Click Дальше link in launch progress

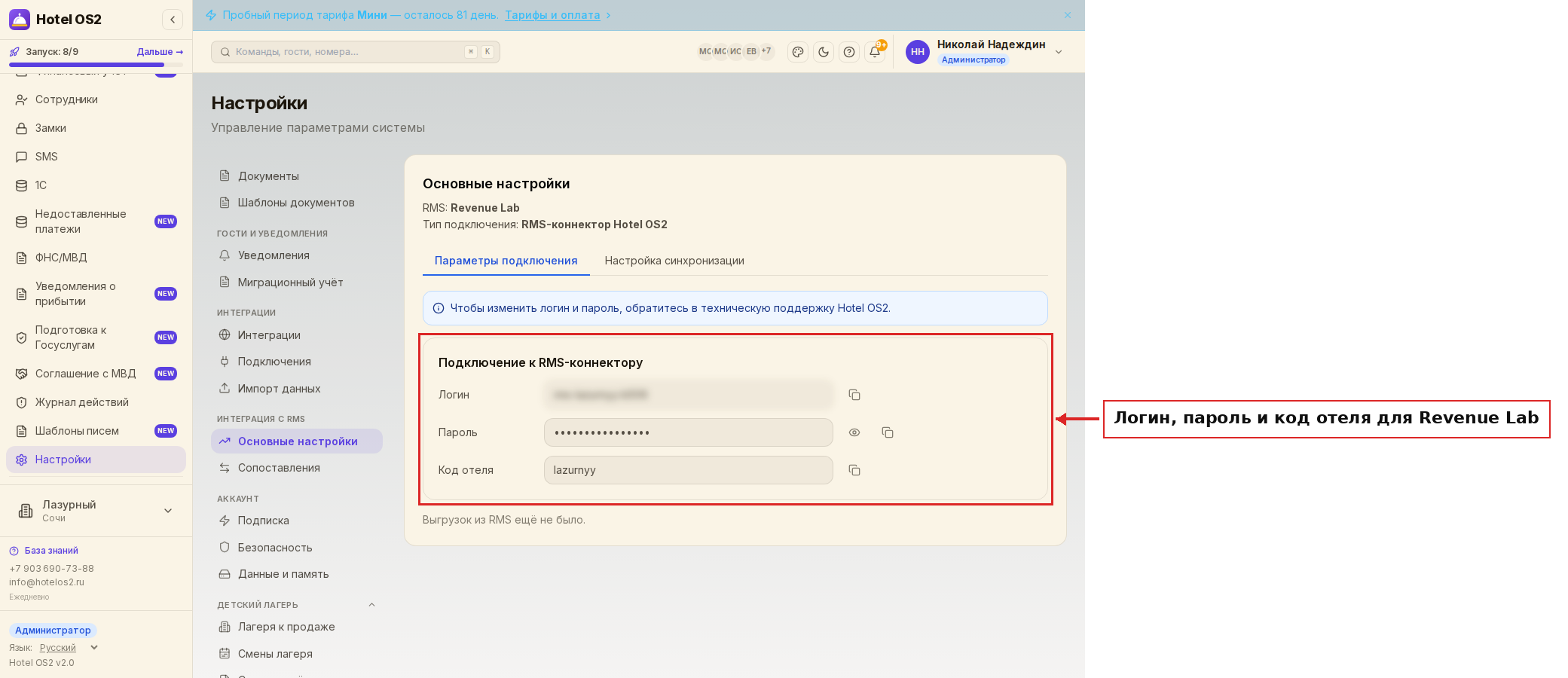160,52
